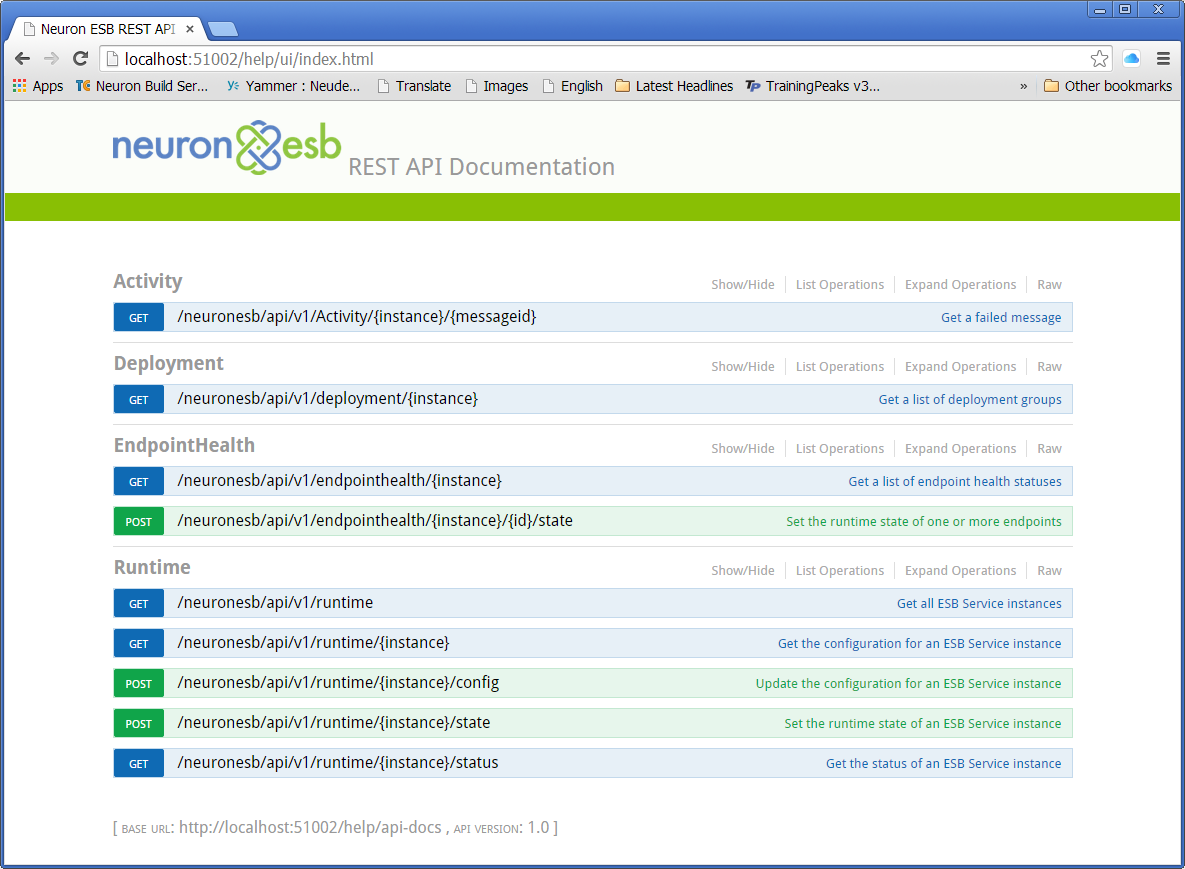Open the Other bookmarks folder

tap(1108, 86)
